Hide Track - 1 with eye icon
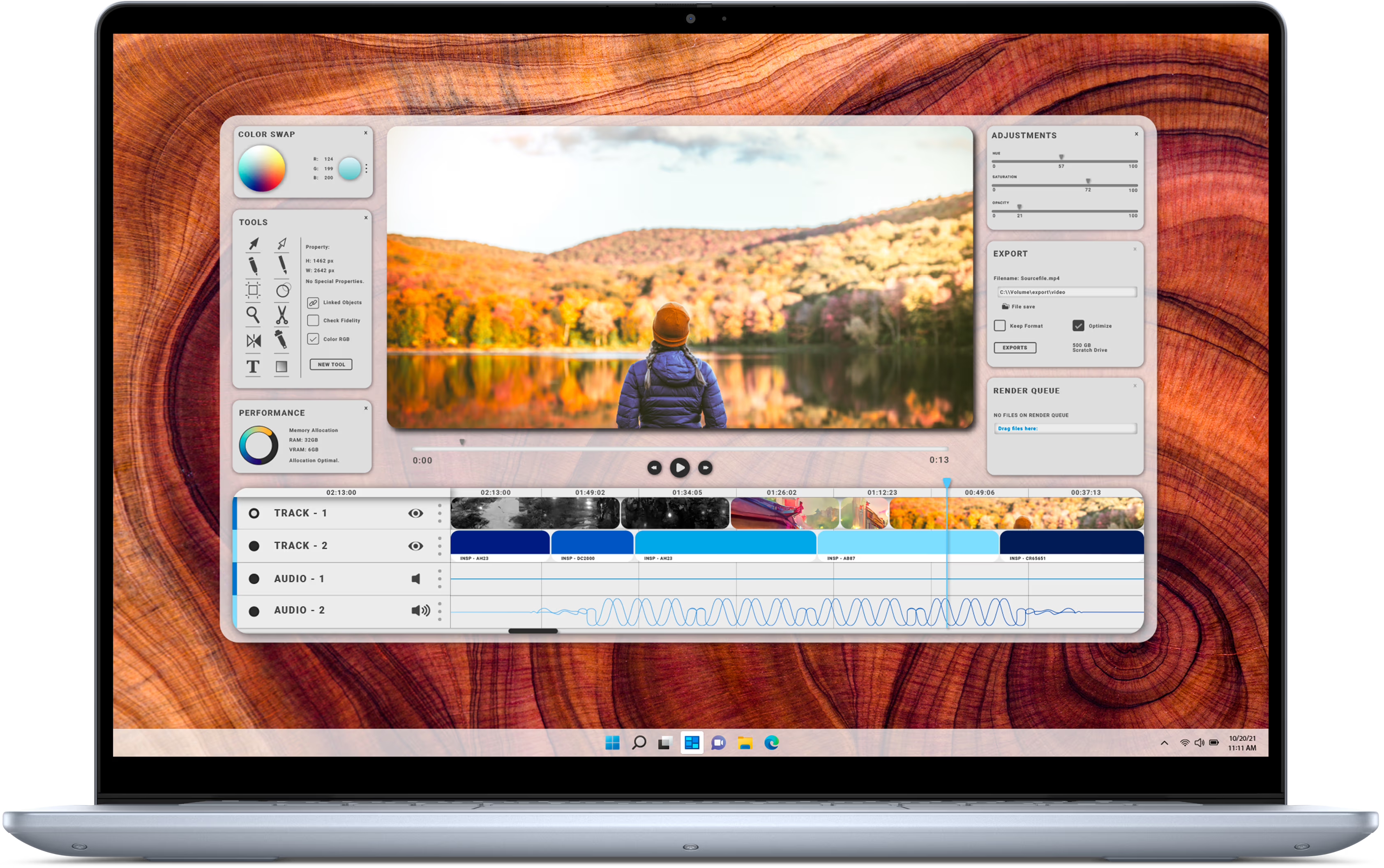The image size is (1384, 868). 415,513
